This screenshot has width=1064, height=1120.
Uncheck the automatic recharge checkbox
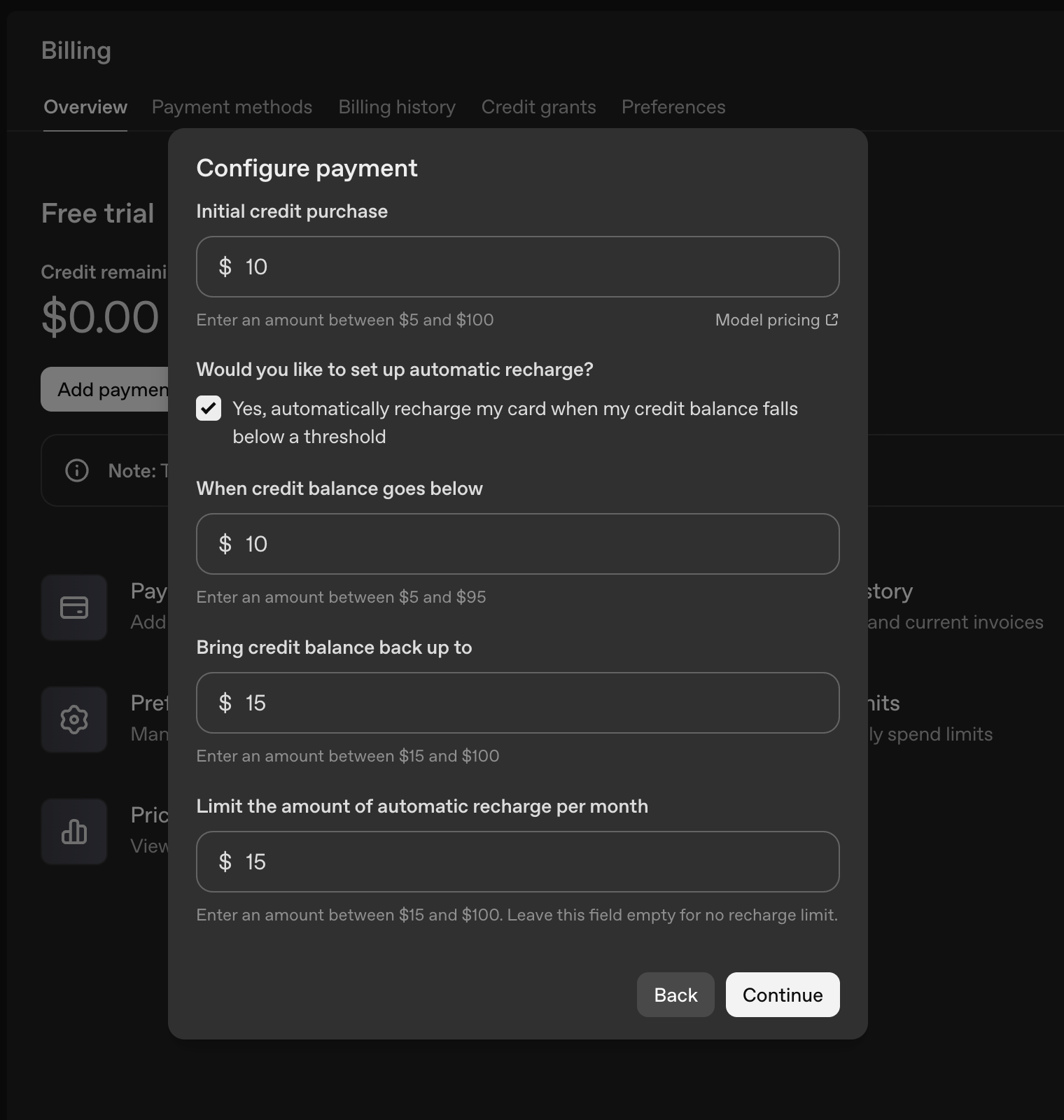209,408
